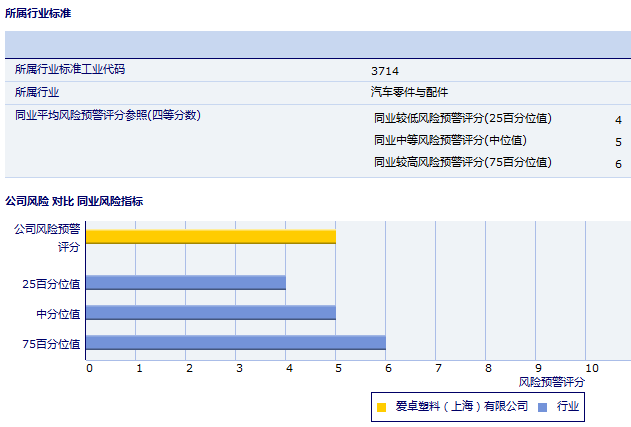Select the 所属行业标准工业代码 row label
Screen dimensions: 631x427
coord(70,70)
